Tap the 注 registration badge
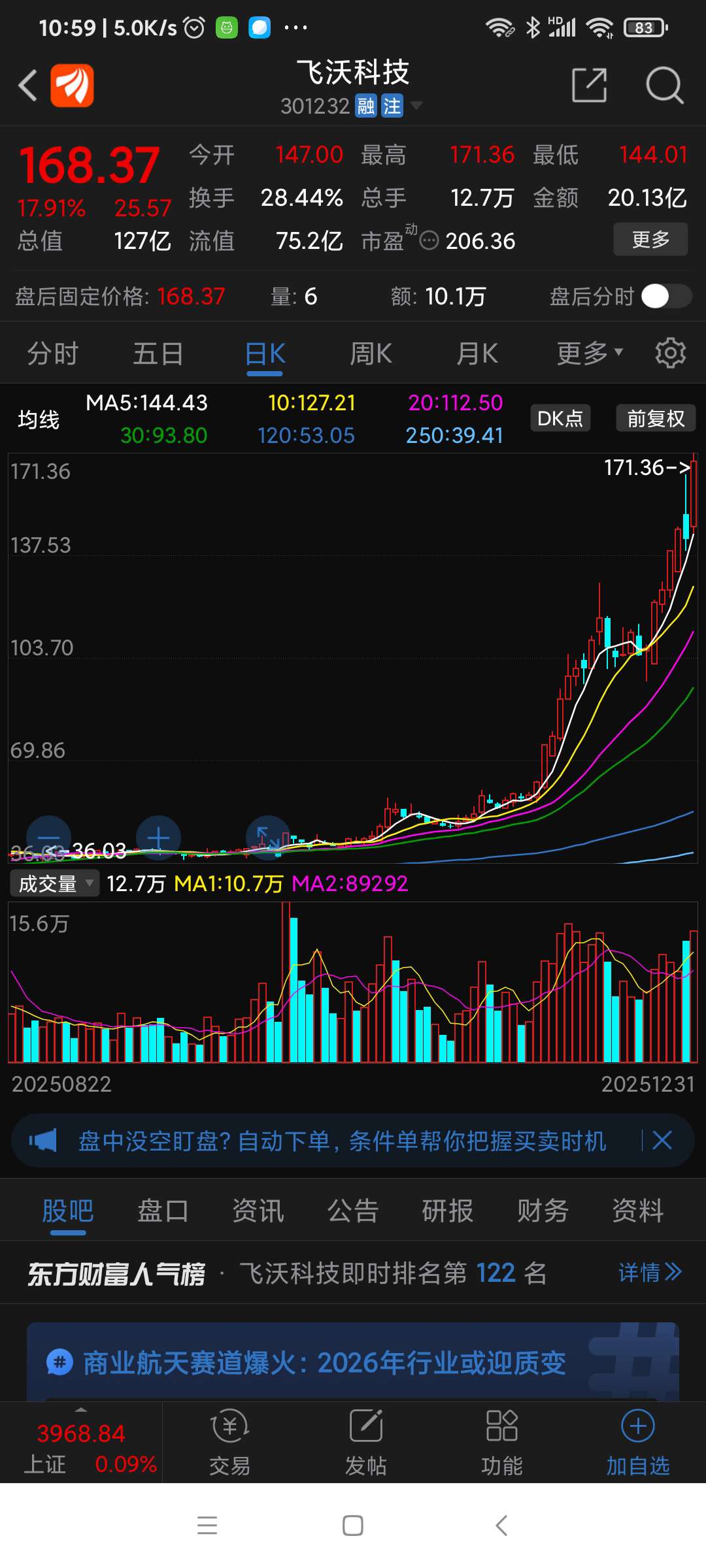This screenshot has height=1568, width=706. [392, 106]
